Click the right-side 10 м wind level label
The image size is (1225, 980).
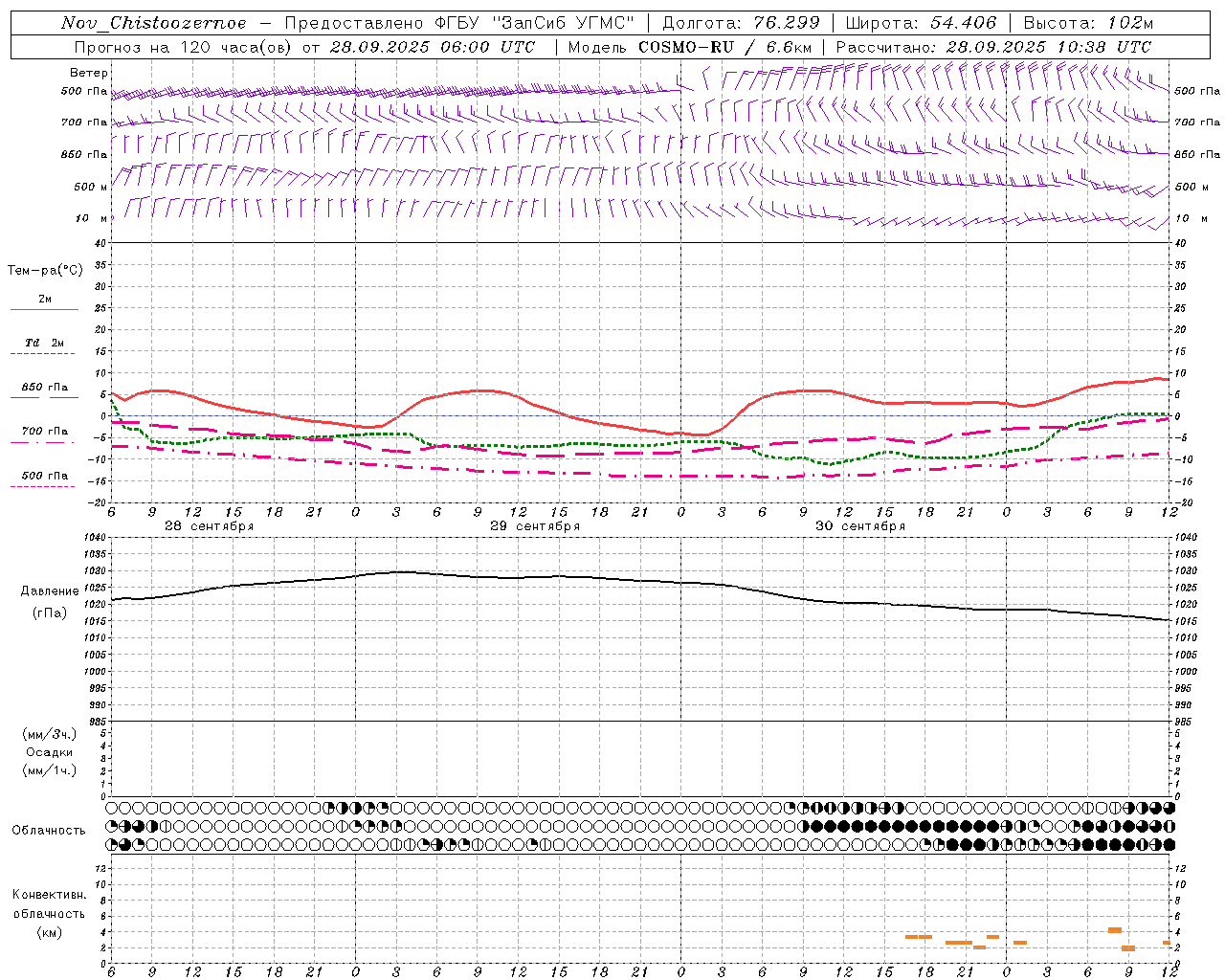(x=1191, y=219)
